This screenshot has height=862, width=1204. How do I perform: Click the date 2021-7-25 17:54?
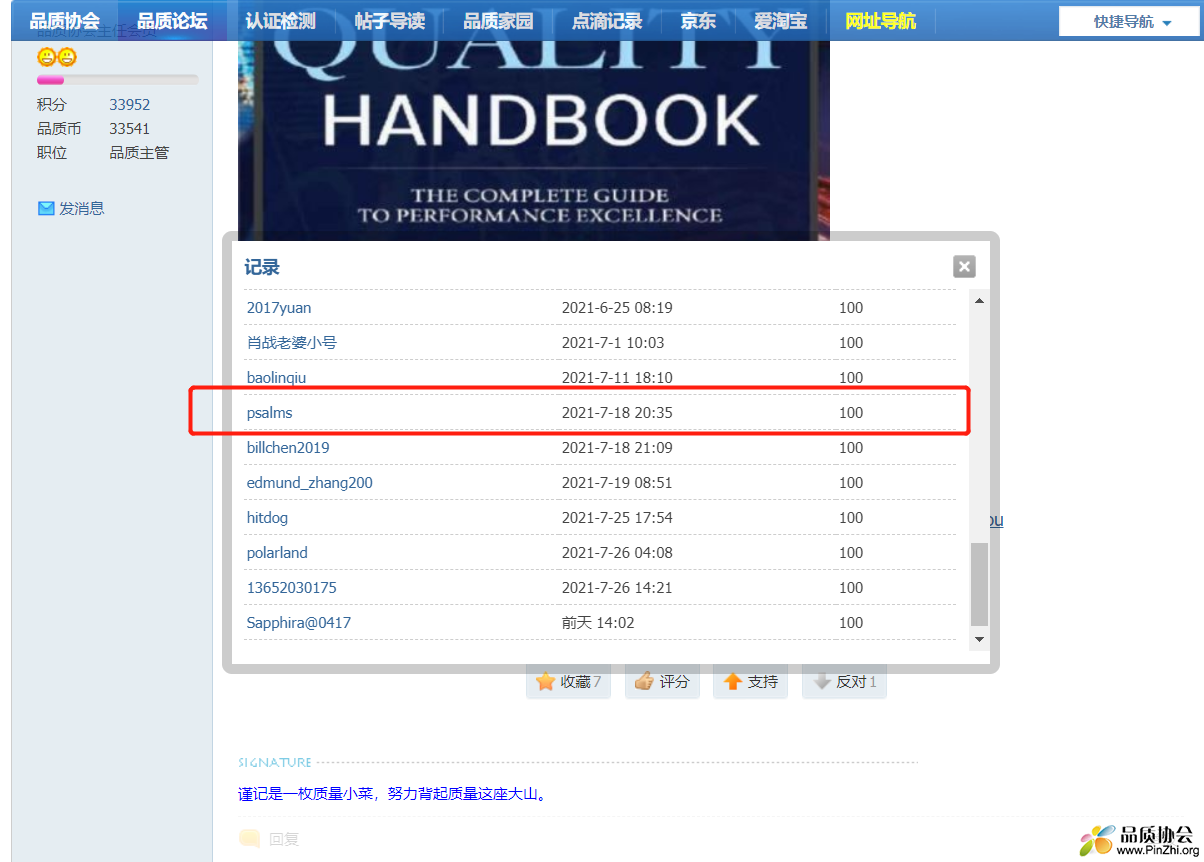pyautogui.click(x=617, y=518)
